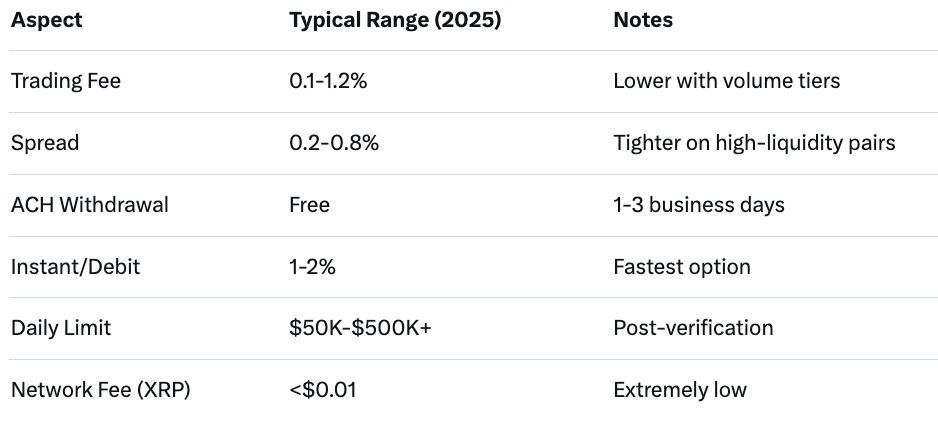Click Tighter on high-liquidity pairs note
Image resolution: width=938 pixels, height=430 pixels.
(754, 143)
